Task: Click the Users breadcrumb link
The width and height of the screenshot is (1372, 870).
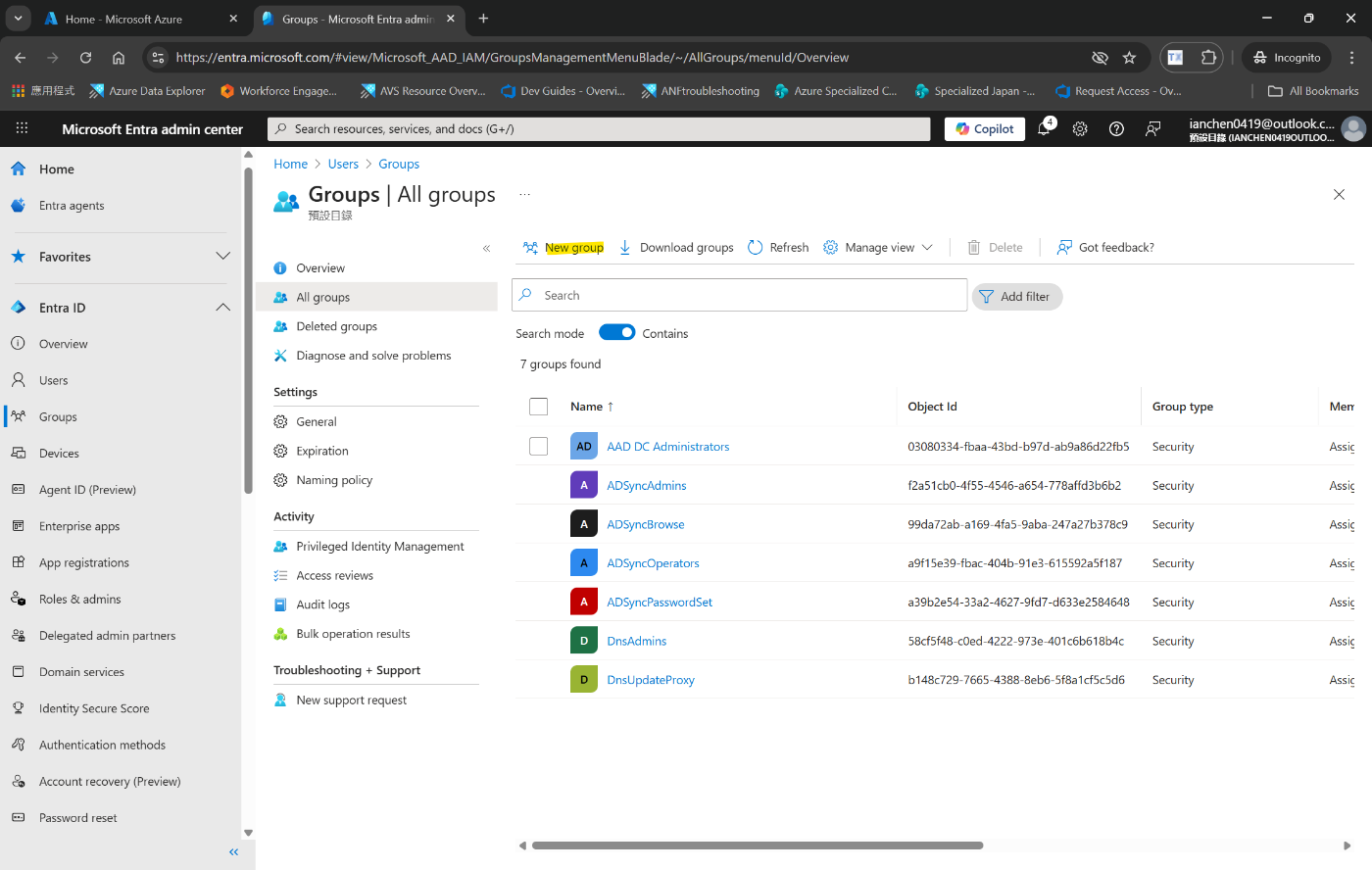Action: (x=343, y=164)
